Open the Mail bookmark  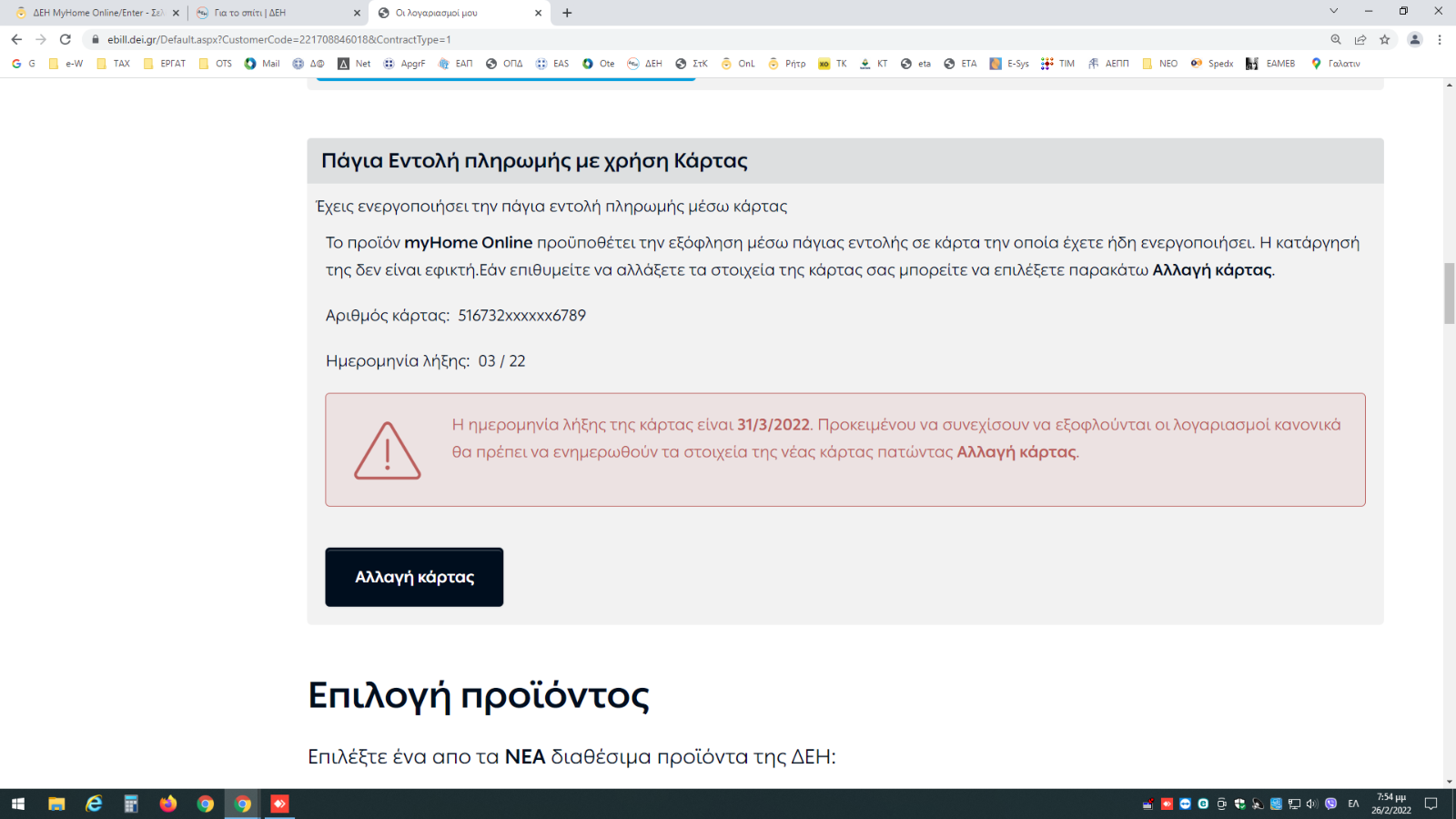[262, 64]
